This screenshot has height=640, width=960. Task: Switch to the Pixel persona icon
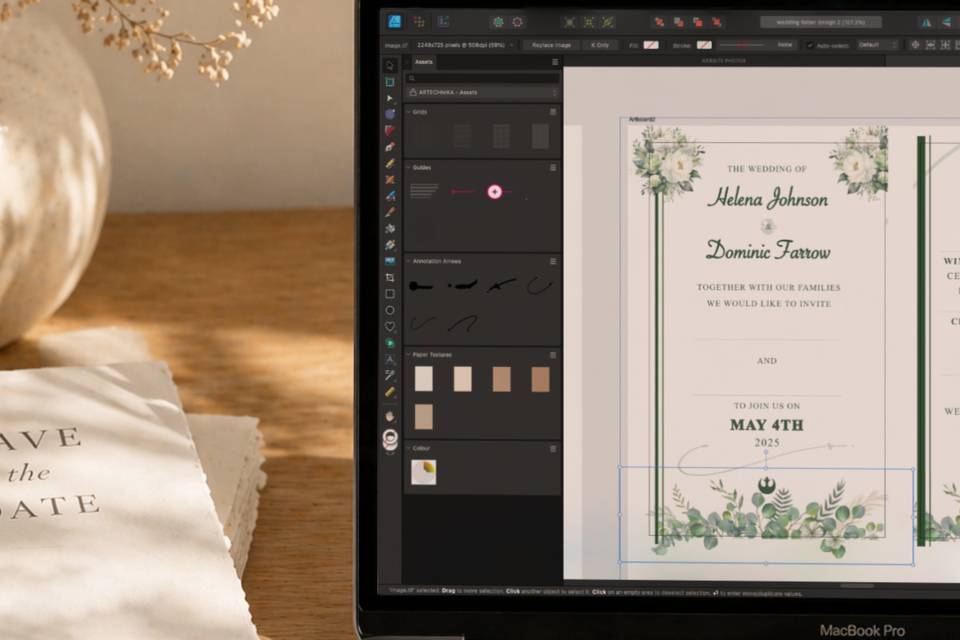tap(419, 22)
